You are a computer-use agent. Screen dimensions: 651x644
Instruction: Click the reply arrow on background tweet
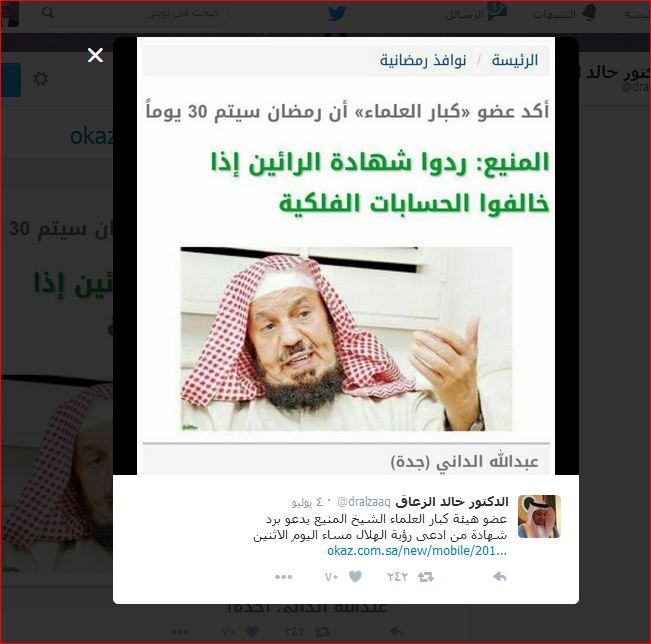point(396,632)
